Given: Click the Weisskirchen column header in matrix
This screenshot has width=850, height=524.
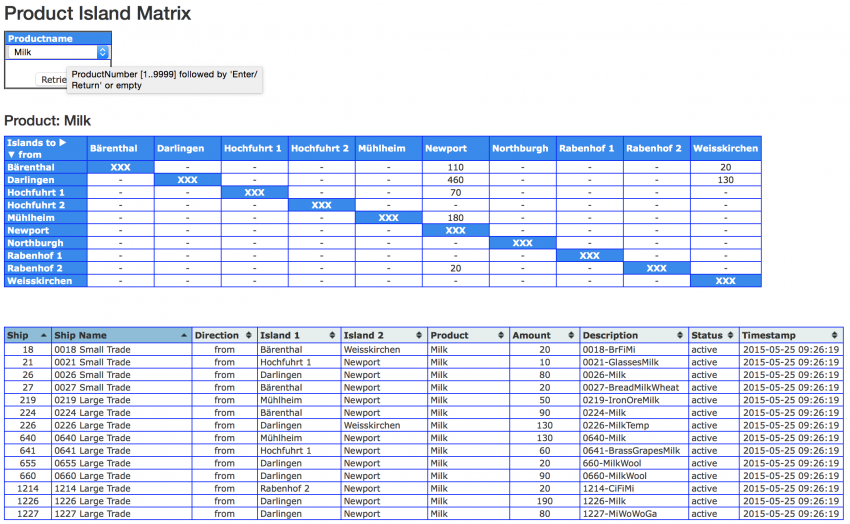Looking at the screenshot, I should 725,148.
